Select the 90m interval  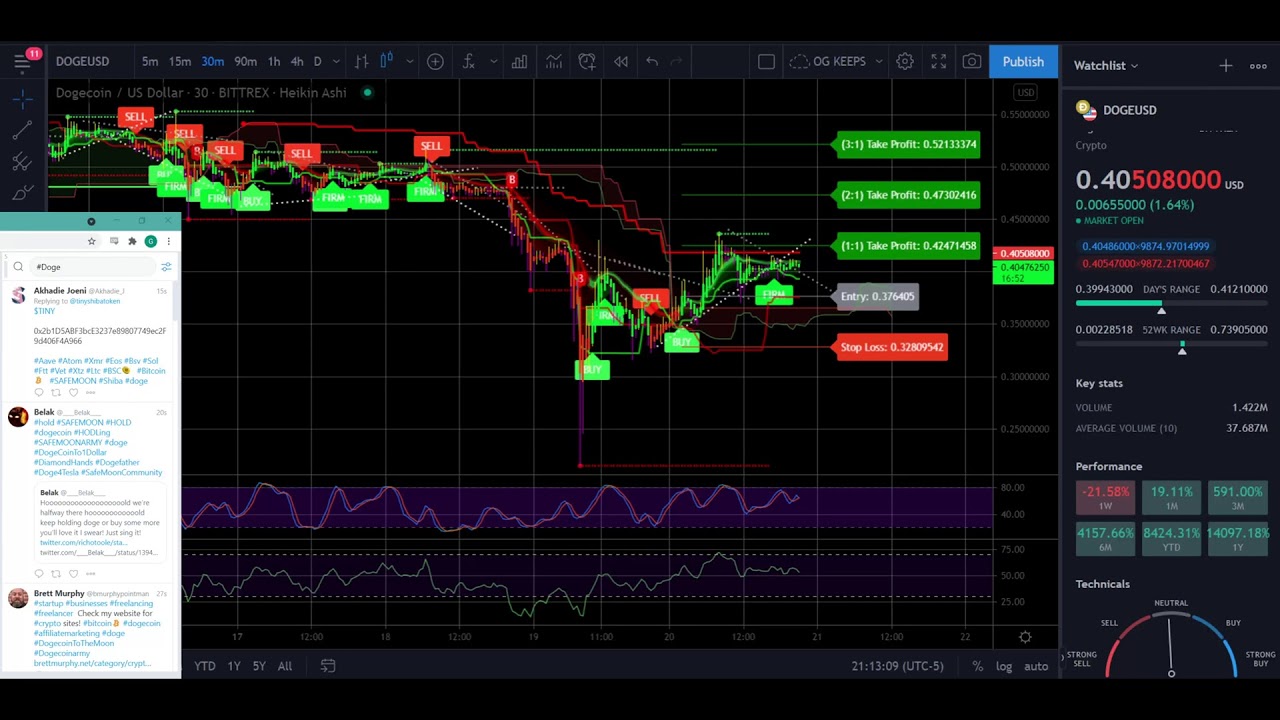click(245, 62)
